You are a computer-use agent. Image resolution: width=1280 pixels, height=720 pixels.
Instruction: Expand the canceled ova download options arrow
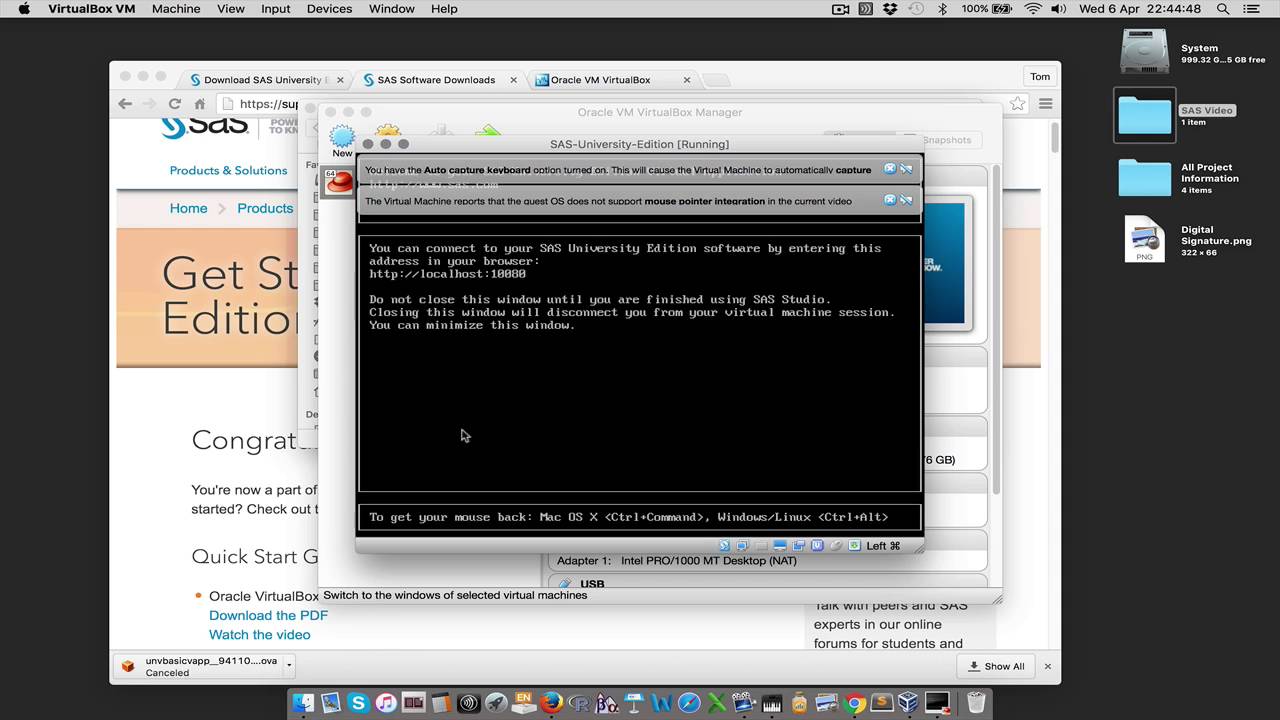[x=289, y=666]
